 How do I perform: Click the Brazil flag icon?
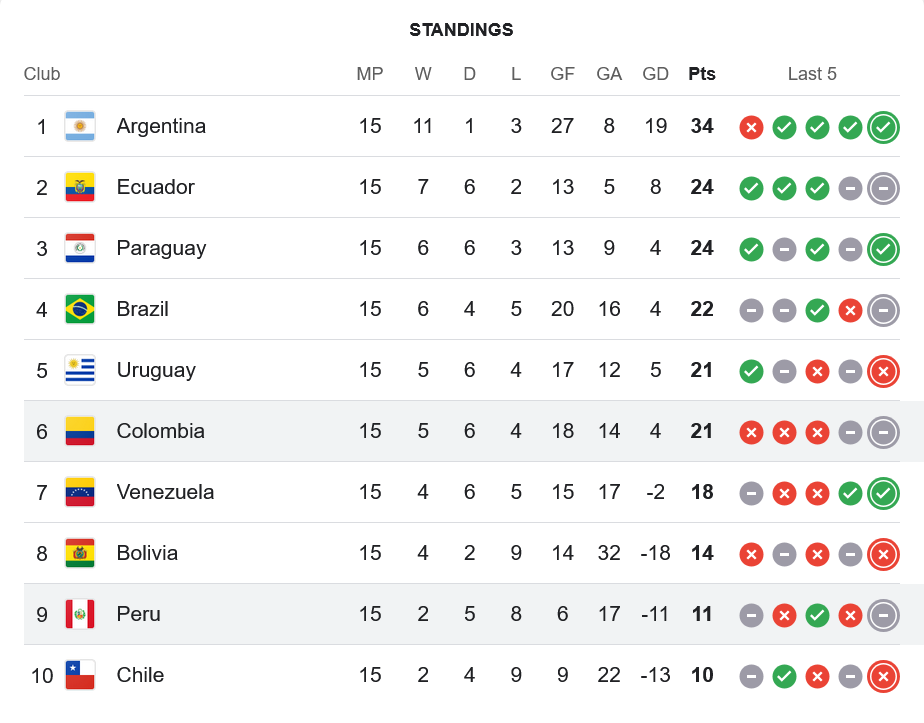pos(80,310)
